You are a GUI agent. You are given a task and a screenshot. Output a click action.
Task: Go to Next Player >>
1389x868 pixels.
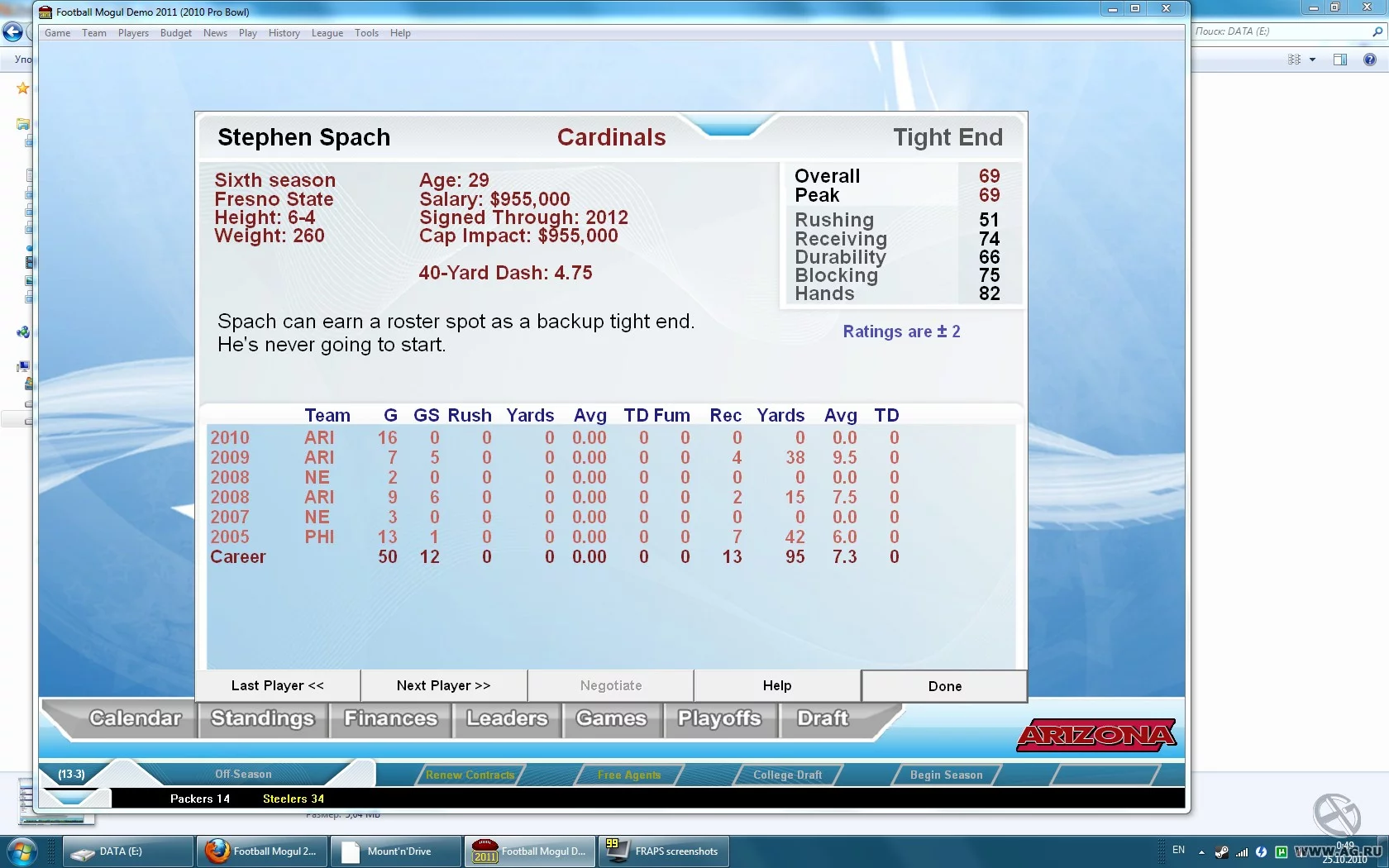pos(444,685)
